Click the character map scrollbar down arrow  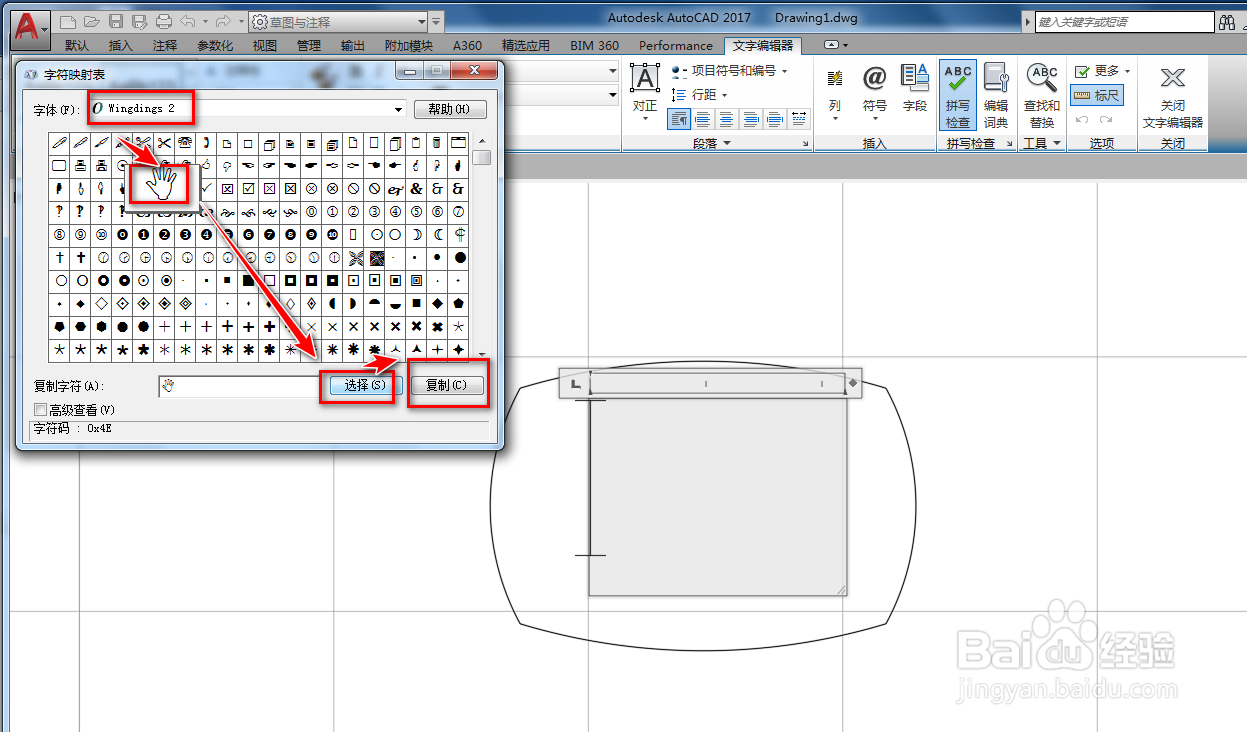click(482, 354)
